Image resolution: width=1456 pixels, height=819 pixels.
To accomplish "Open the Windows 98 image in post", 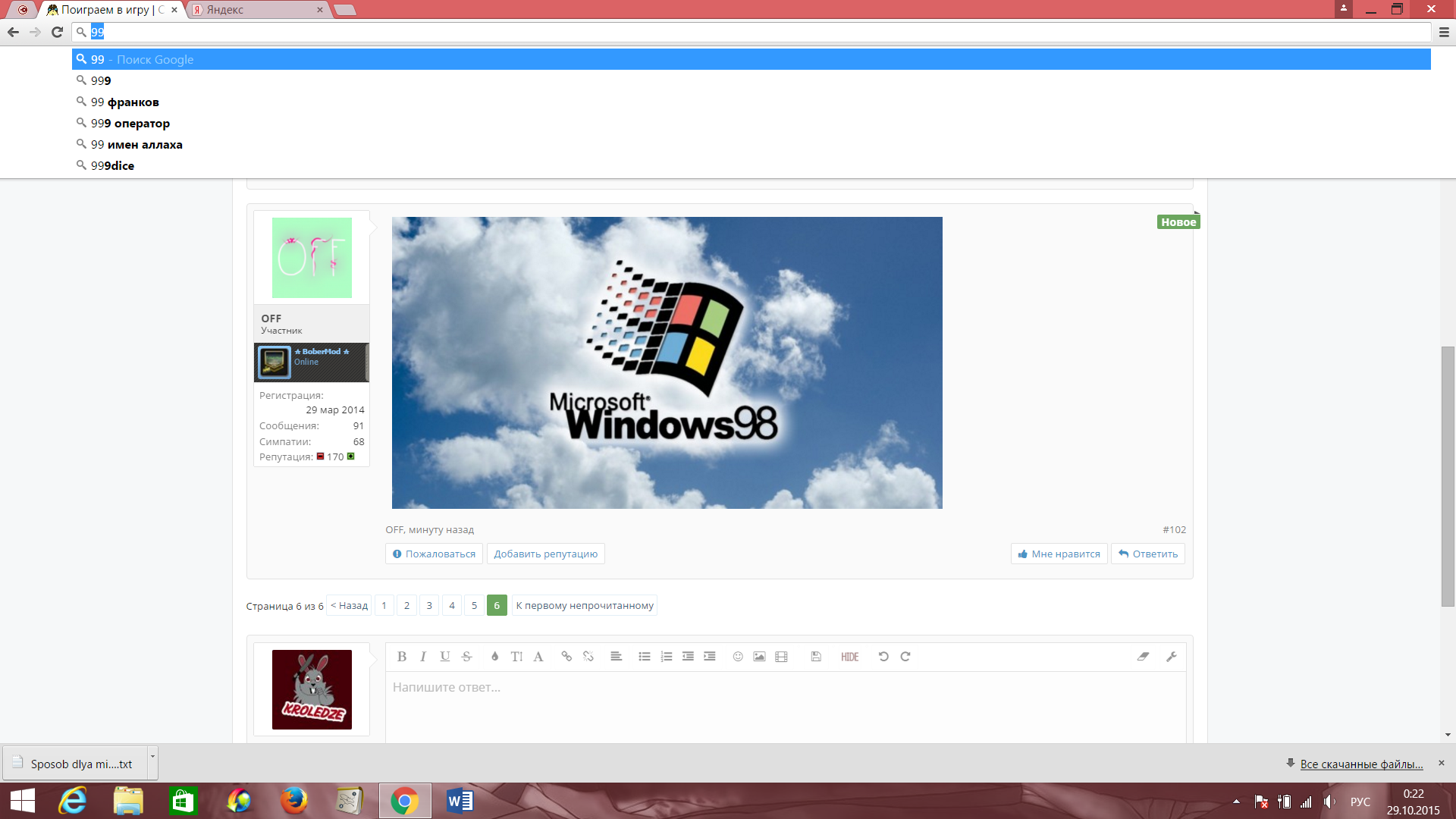I will 667,362.
